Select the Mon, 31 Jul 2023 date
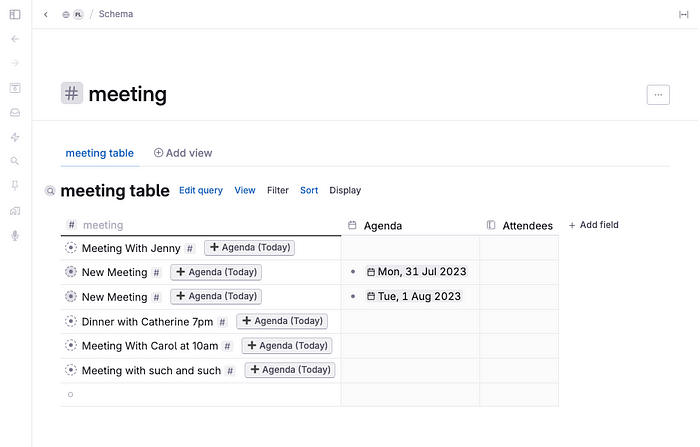 [416, 271]
